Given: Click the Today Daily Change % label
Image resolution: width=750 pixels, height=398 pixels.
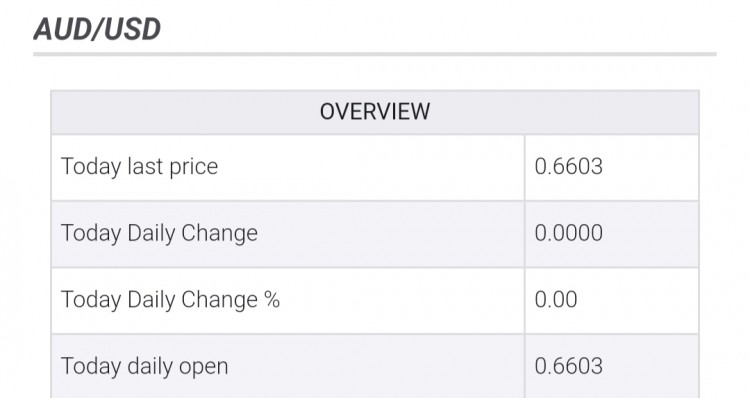Looking at the screenshot, I should 170,300.
